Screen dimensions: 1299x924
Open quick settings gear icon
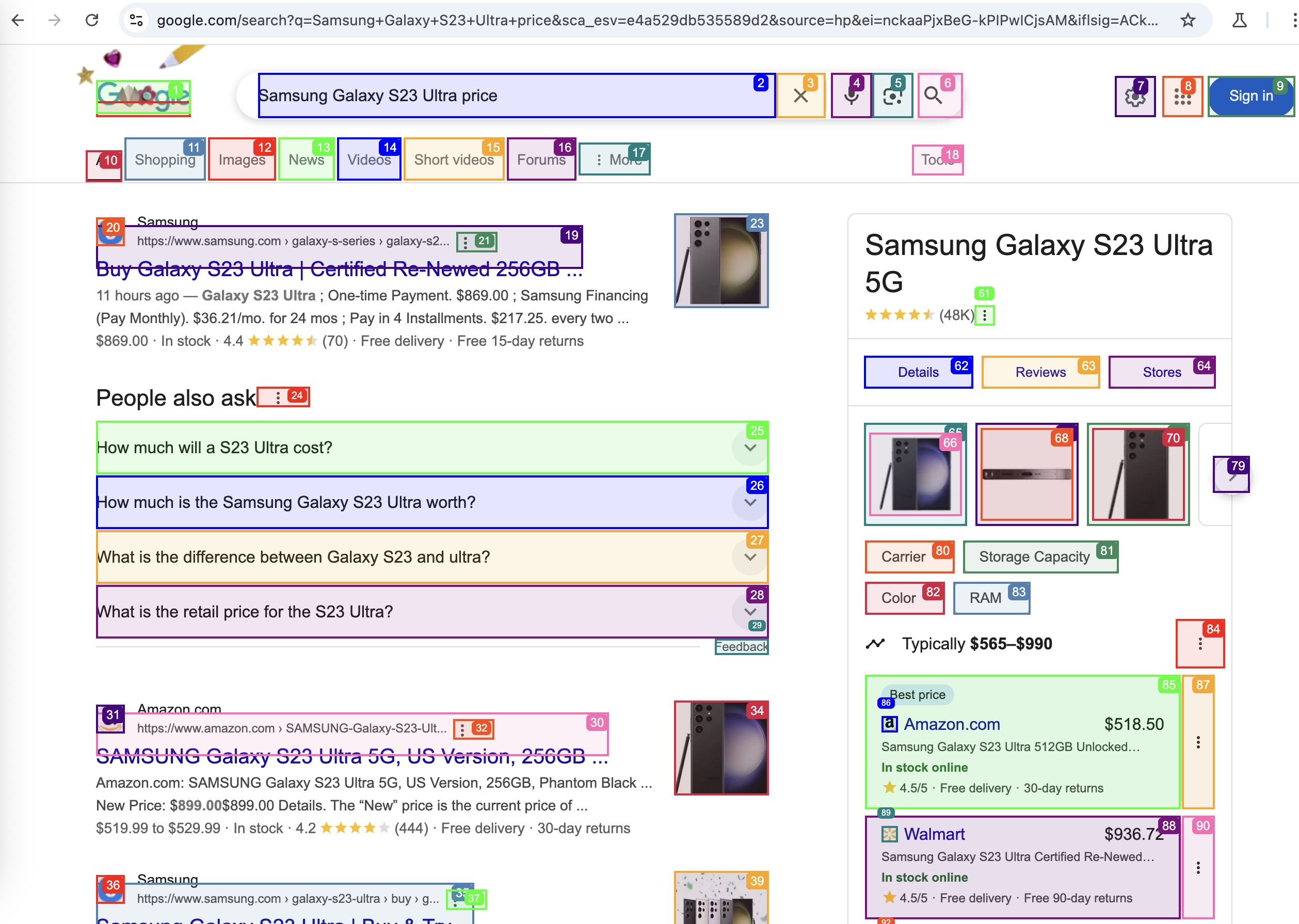coord(1135,97)
